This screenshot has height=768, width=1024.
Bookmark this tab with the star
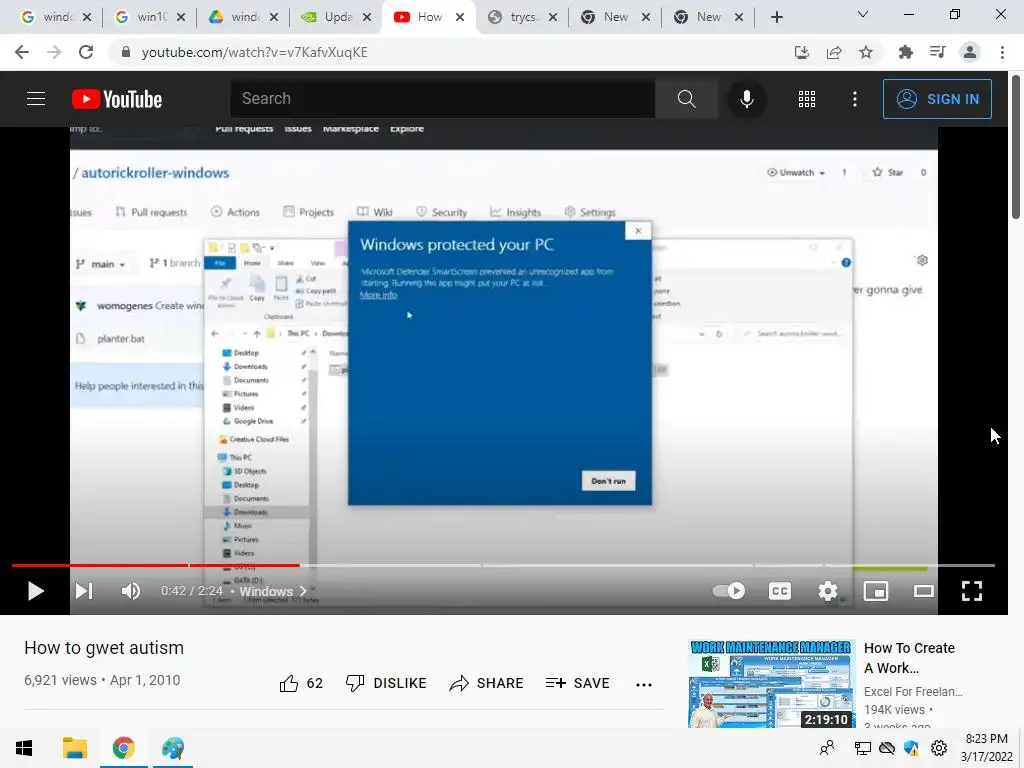click(x=866, y=52)
